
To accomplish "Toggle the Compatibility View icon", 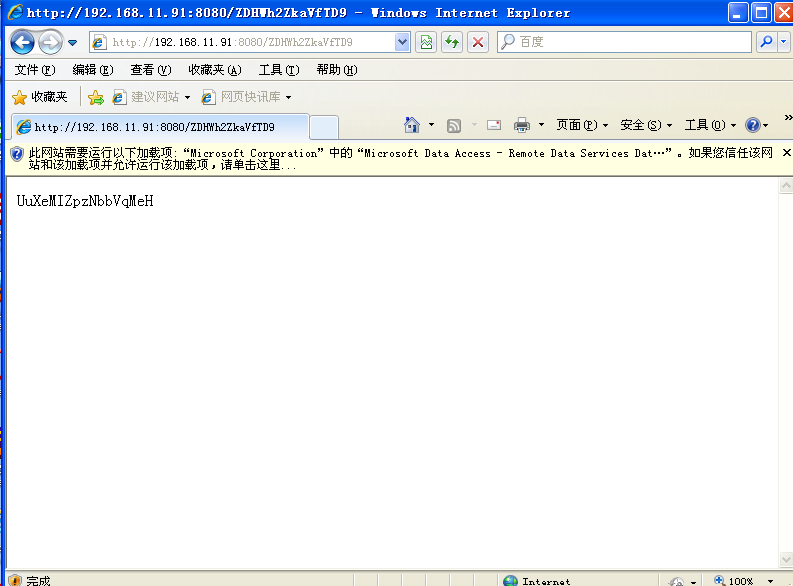I will [426, 42].
